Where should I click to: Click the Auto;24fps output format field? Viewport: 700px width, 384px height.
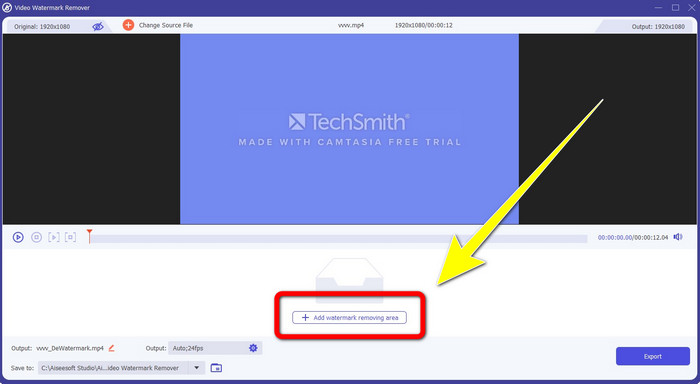point(215,348)
